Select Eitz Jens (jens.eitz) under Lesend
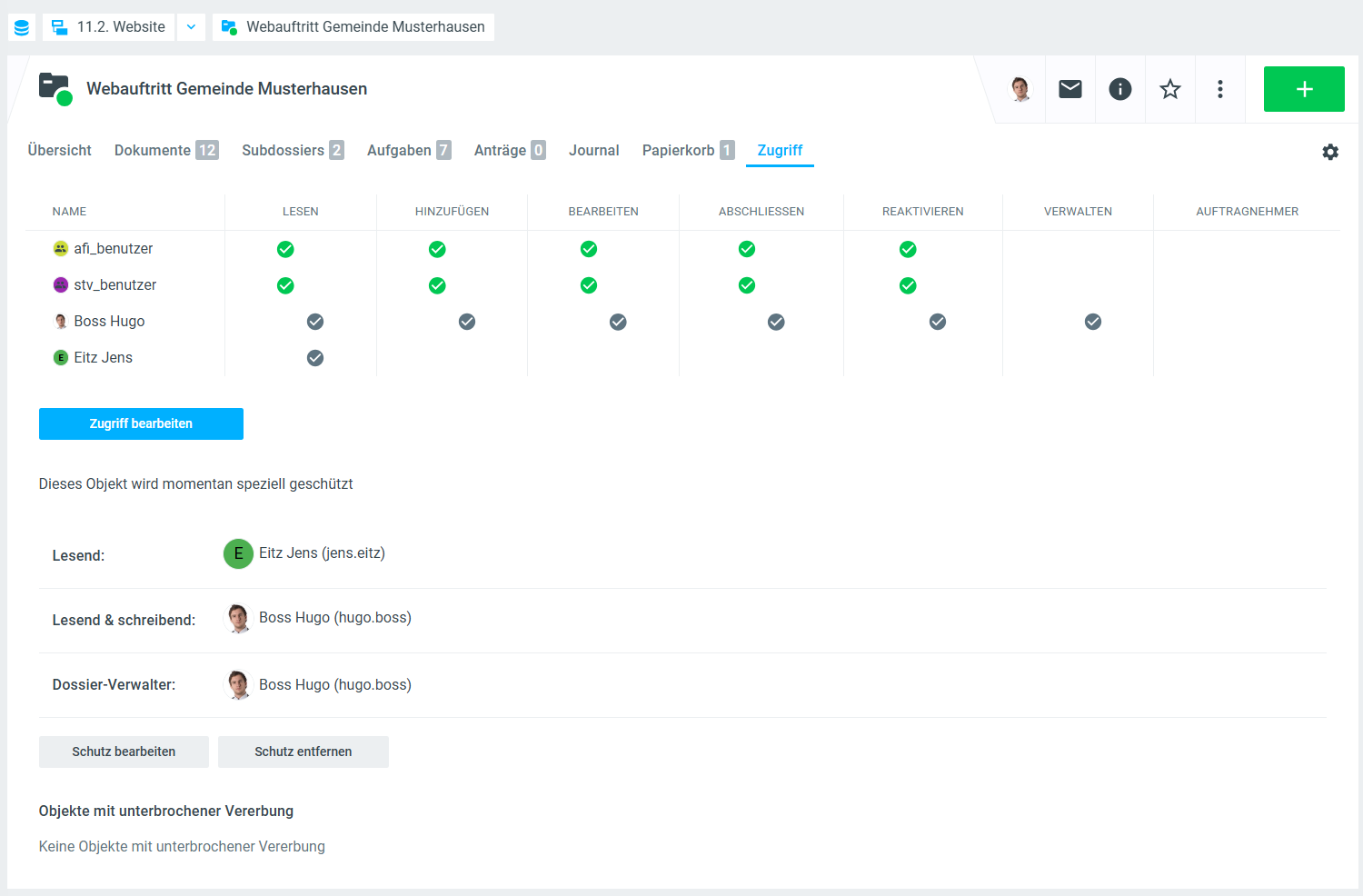The image size is (1363, 896). 321,553
